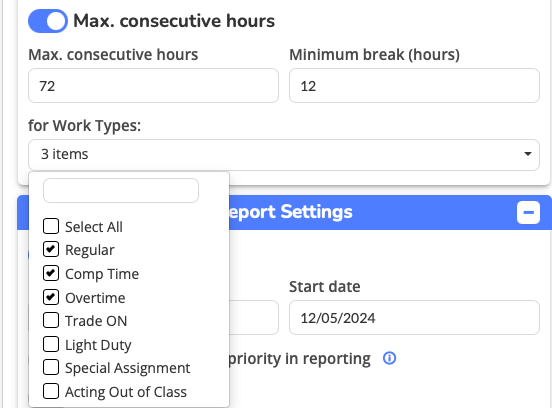552x408 pixels.
Task: Uncheck the Comp Time checkbox
Action: [x=51, y=273]
